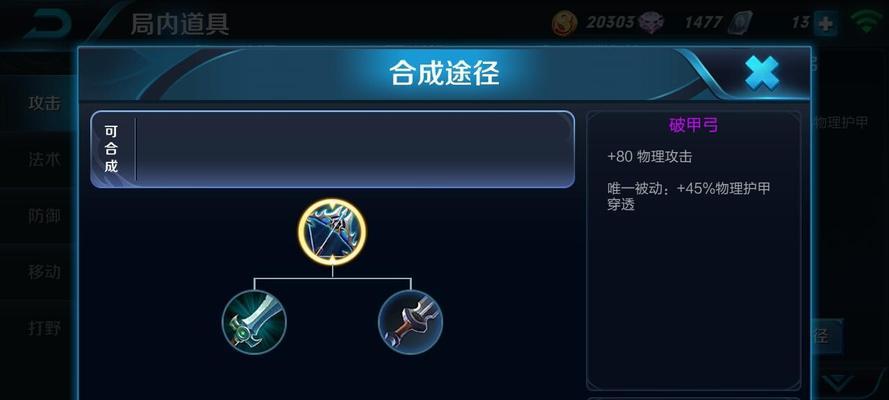Tap the dark dagger component icon
Image resolution: width=889 pixels, height=400 pixels.
click(410, 322)
